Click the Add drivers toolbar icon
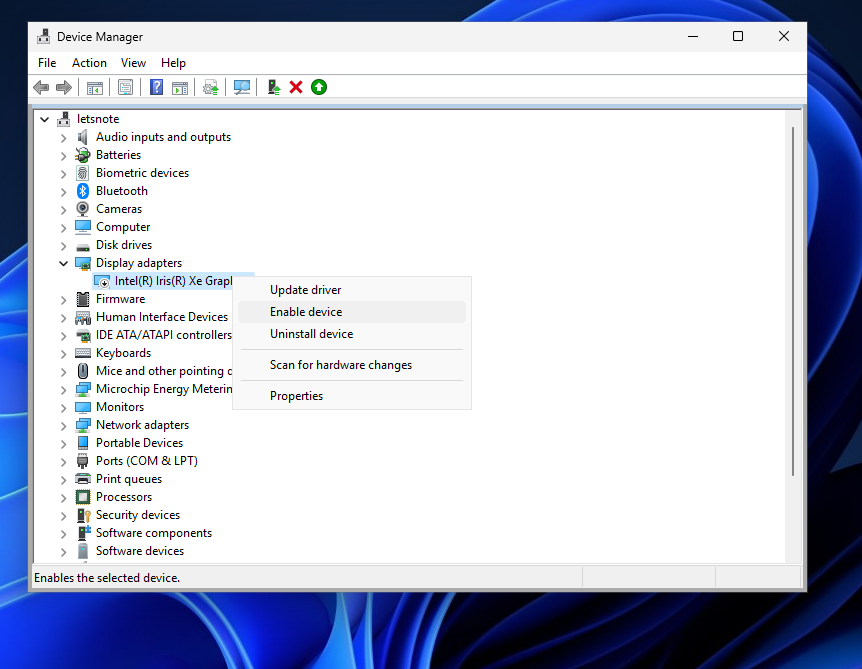 coord(273,87)
